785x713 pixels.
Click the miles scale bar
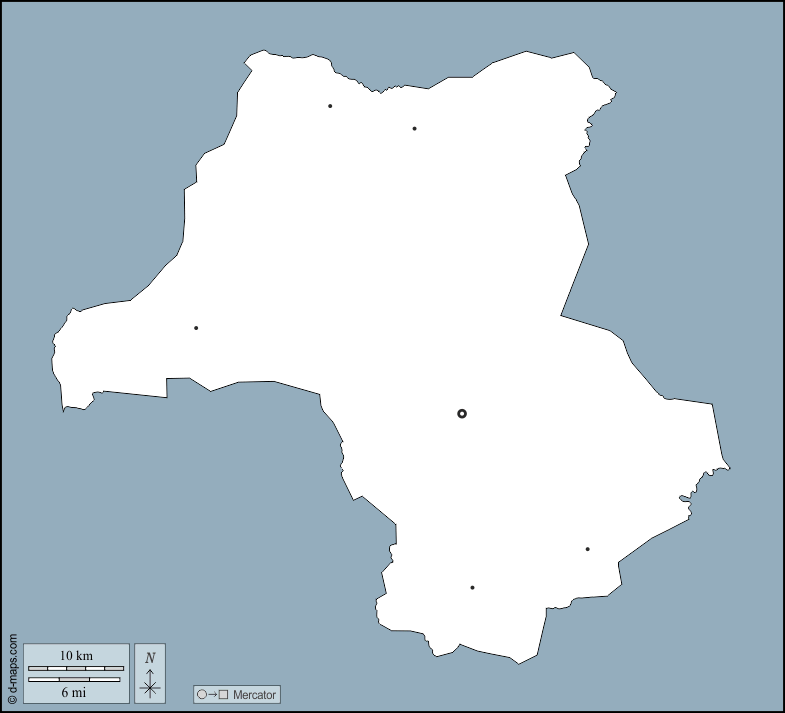[x=76, y=680]
